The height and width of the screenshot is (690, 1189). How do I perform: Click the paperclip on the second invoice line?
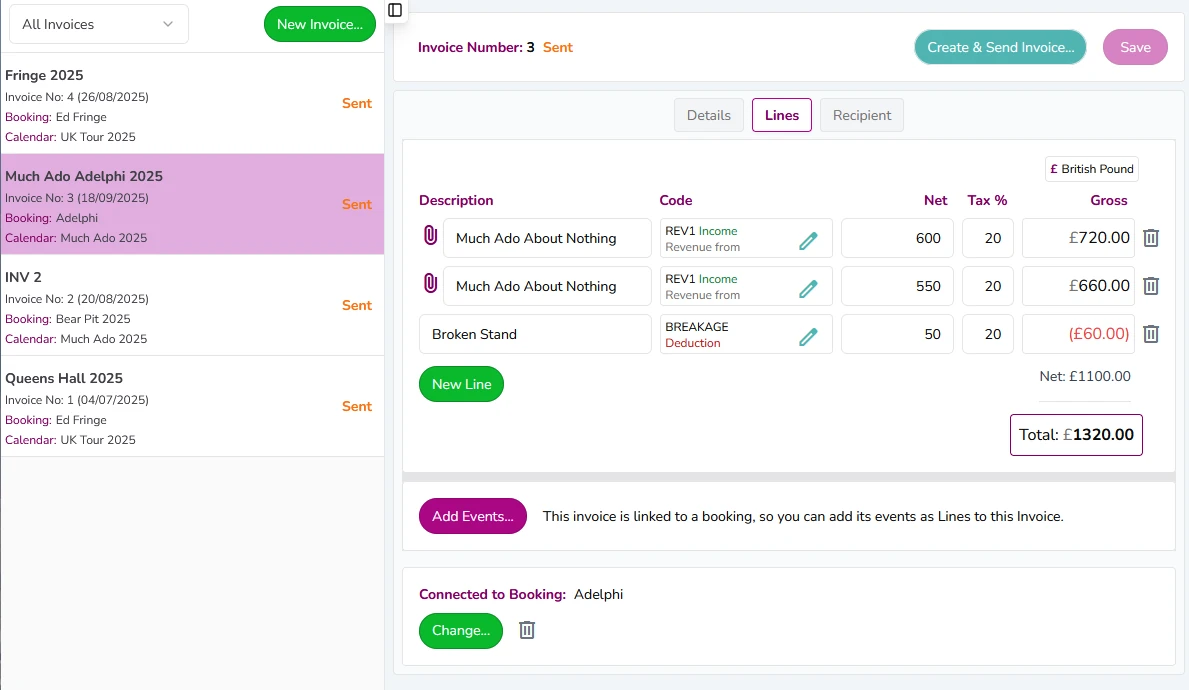pyautogui.click(x=430, y=286)
